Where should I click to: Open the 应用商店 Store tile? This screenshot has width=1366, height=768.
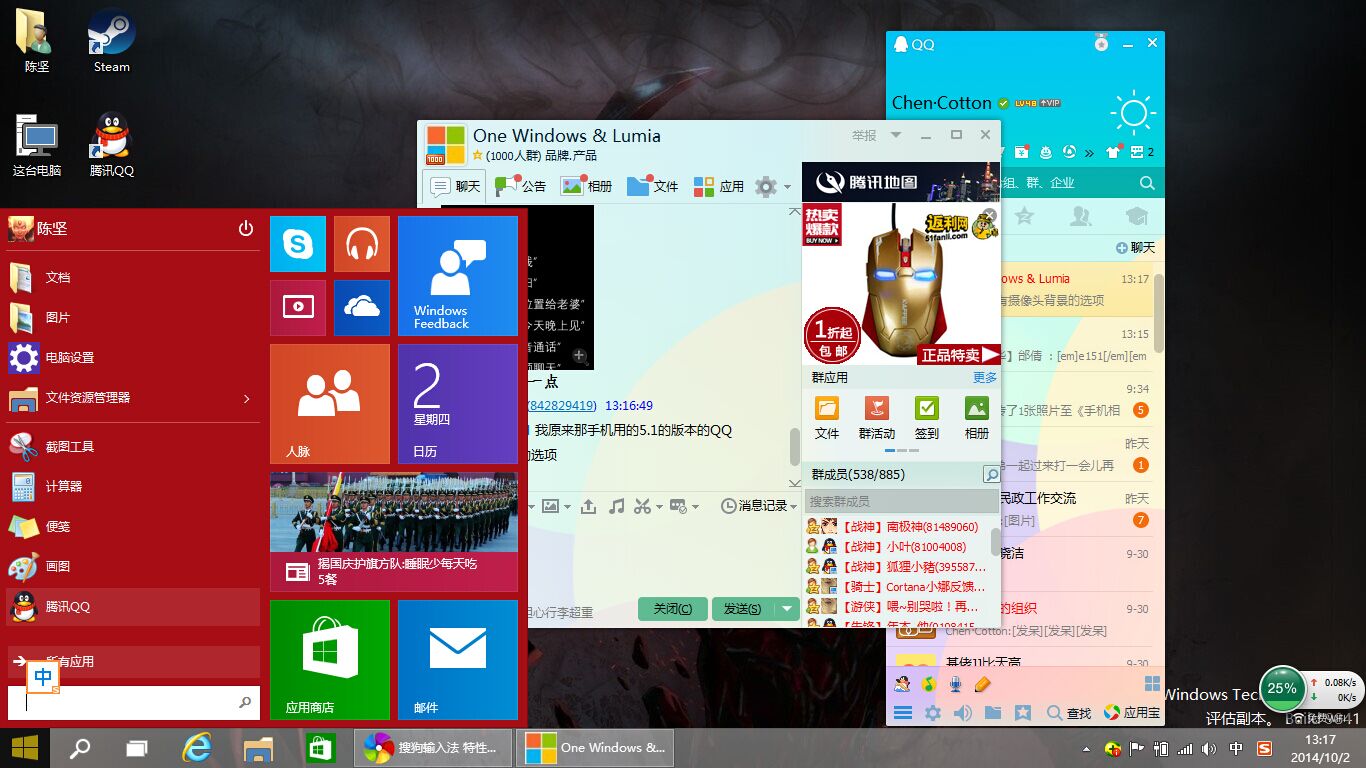coord(330,660)
